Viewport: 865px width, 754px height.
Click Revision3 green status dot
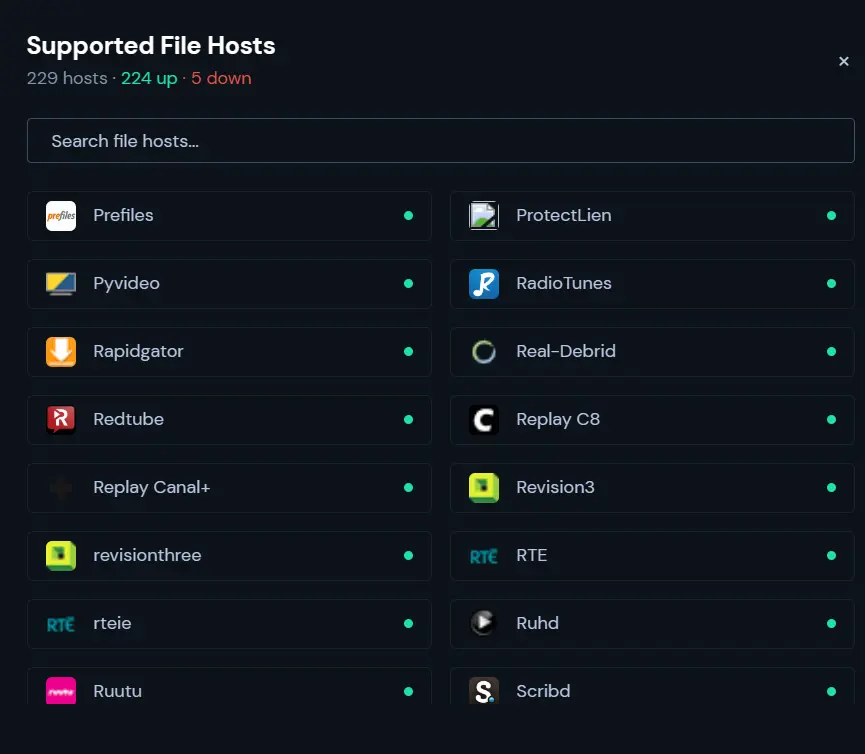pos(831,488)
